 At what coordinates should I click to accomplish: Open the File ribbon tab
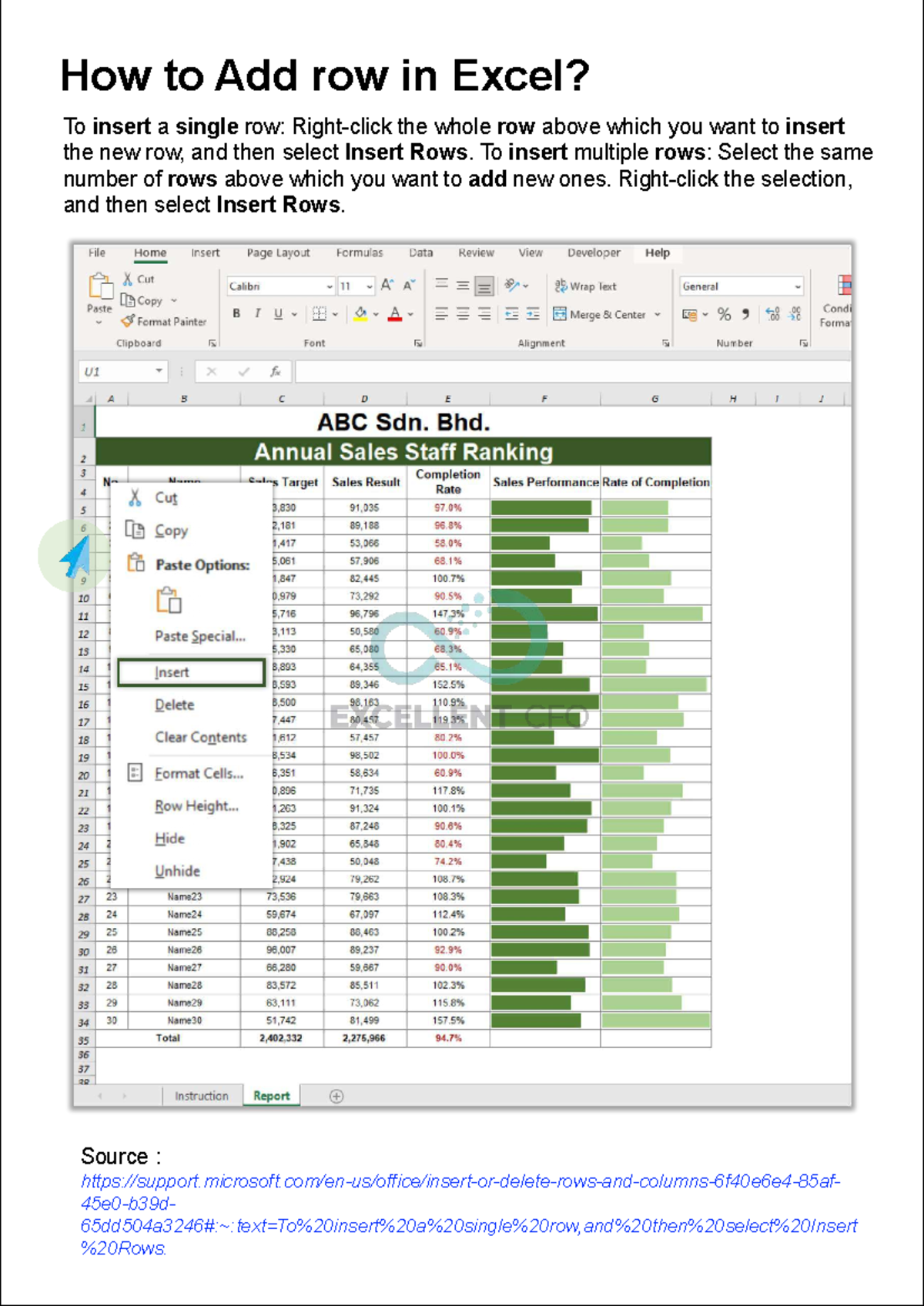tap(97, 253)
